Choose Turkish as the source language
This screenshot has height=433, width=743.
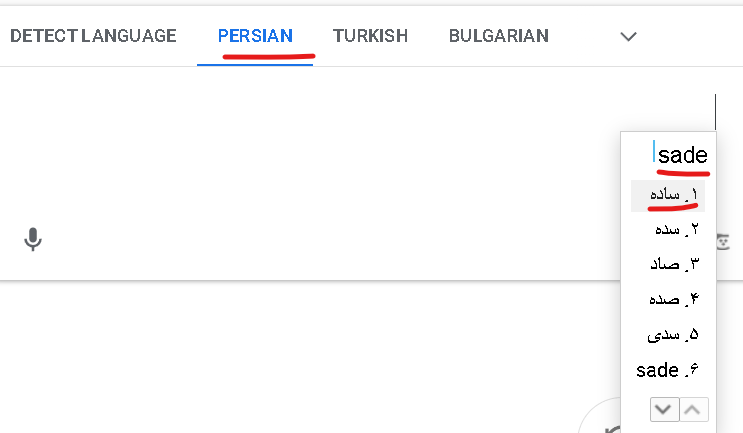[x=370, y=36]
